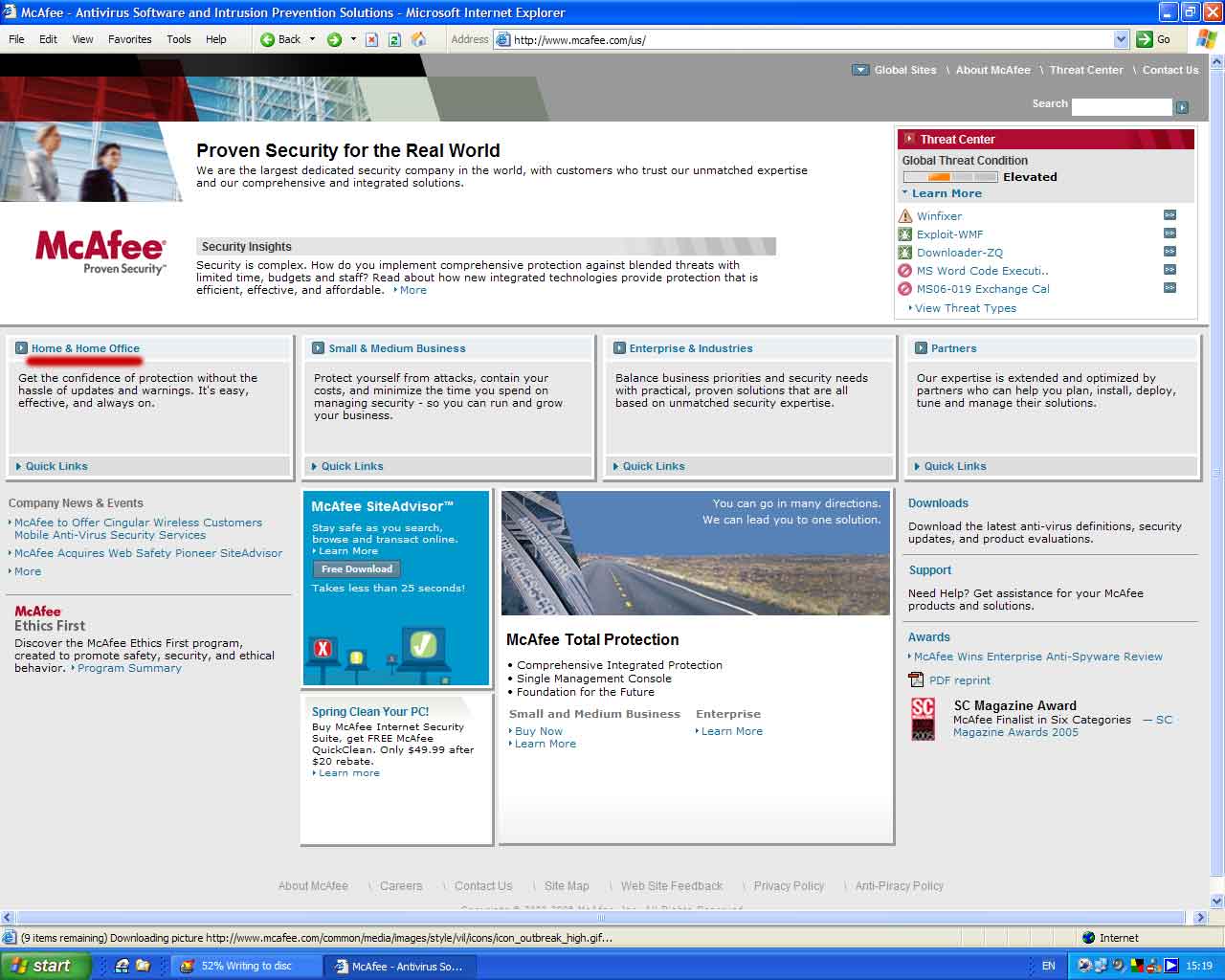This screenshot has height=980, width=1225.
Task: Click the Windows Start button
Action: coord(45,966)
